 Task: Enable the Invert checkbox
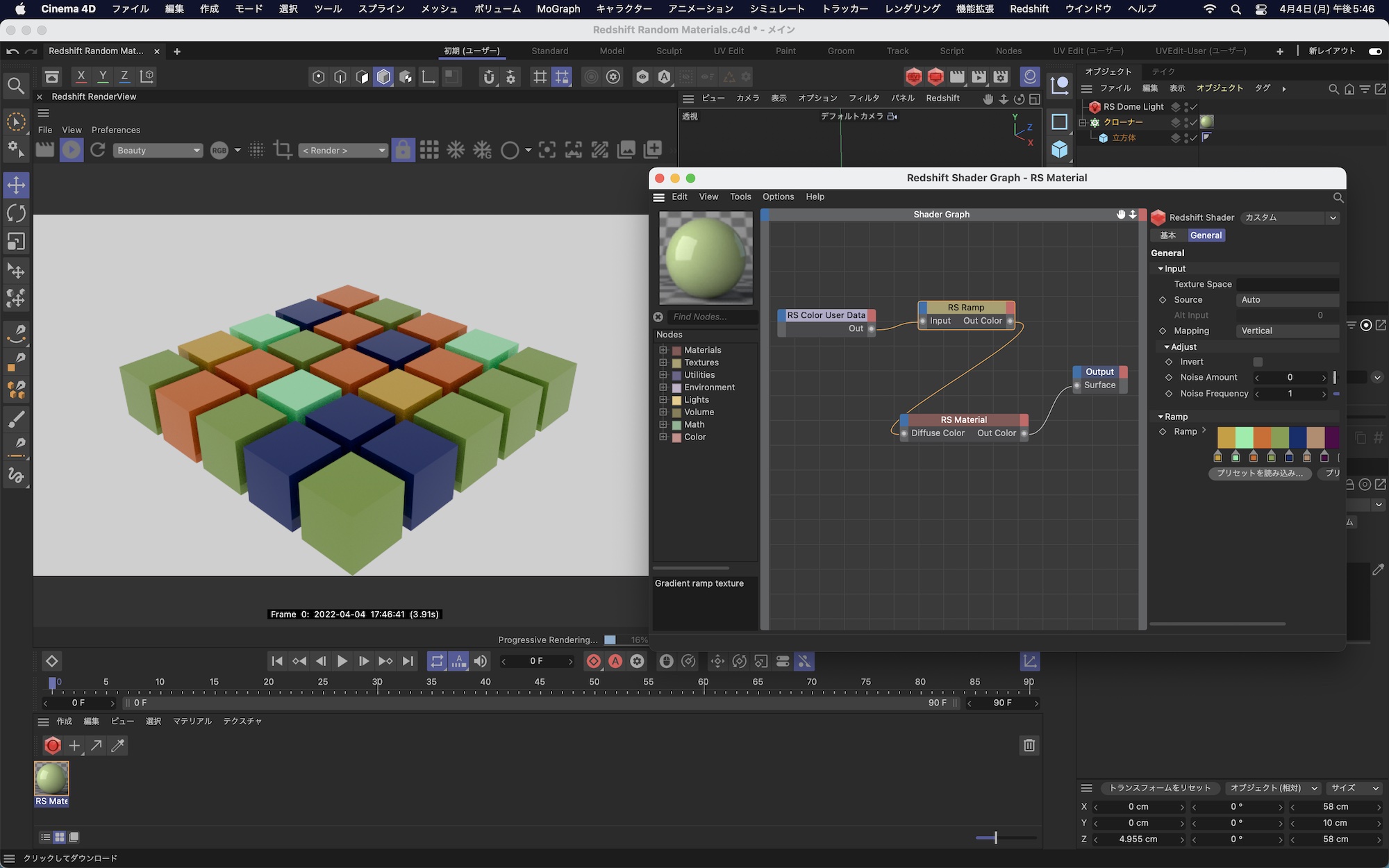(x=1258, y=362)
